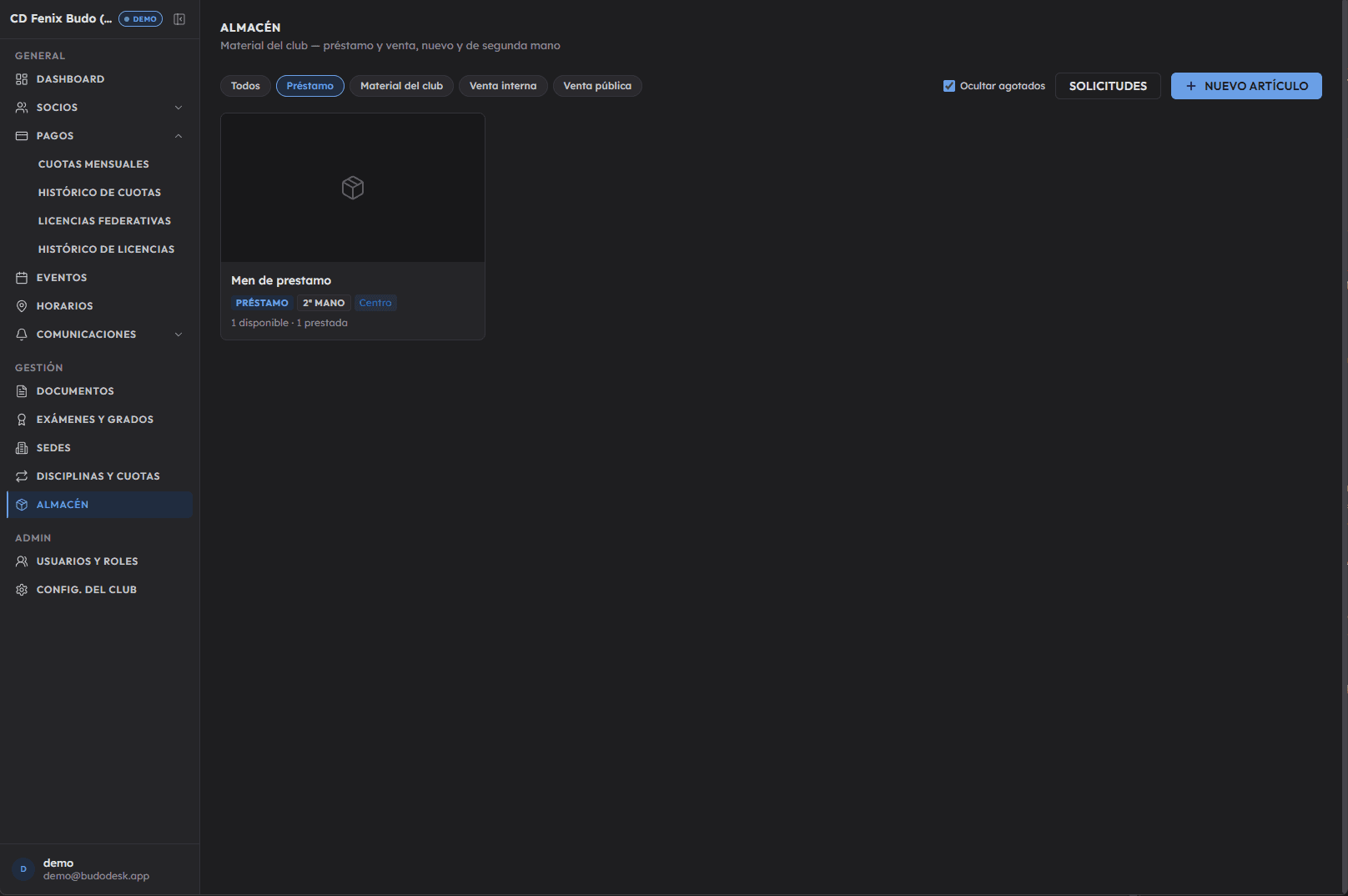1348x896 pixels.
Task: Click the Exámenes y Grados award icon
Action: click(x=22, y=420)
